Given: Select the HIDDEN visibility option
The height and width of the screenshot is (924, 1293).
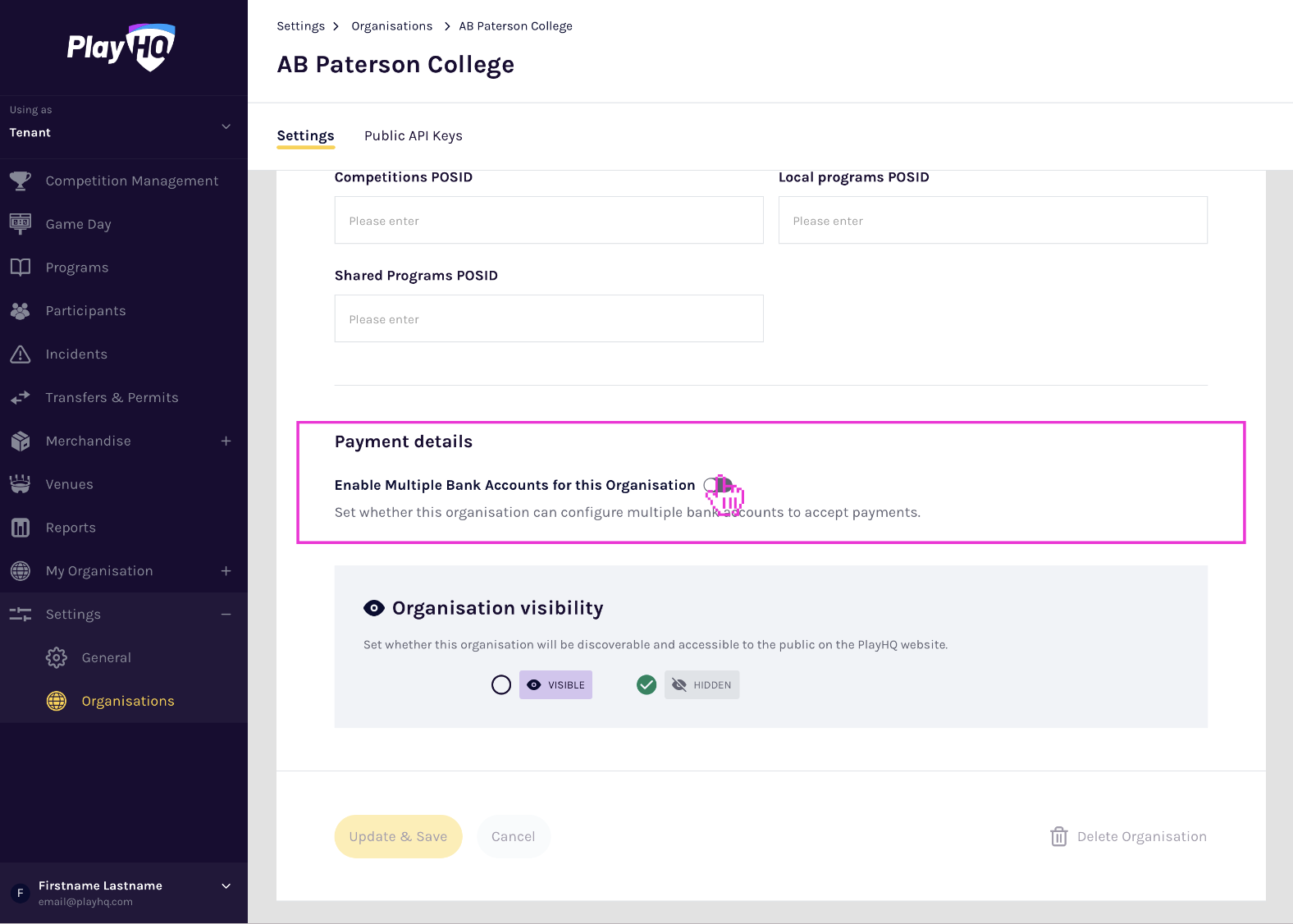Looking at the screenshot, I should coord(646,684).
